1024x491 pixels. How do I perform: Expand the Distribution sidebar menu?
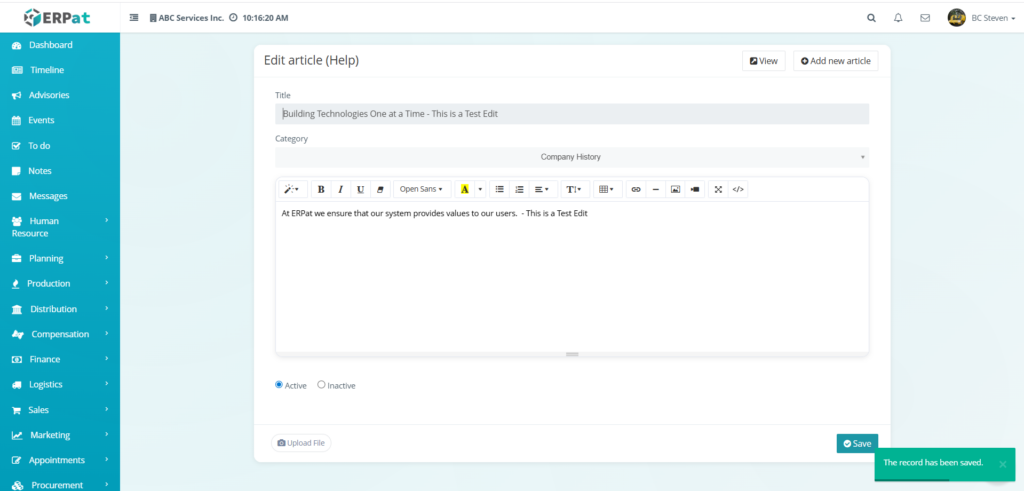60,309
